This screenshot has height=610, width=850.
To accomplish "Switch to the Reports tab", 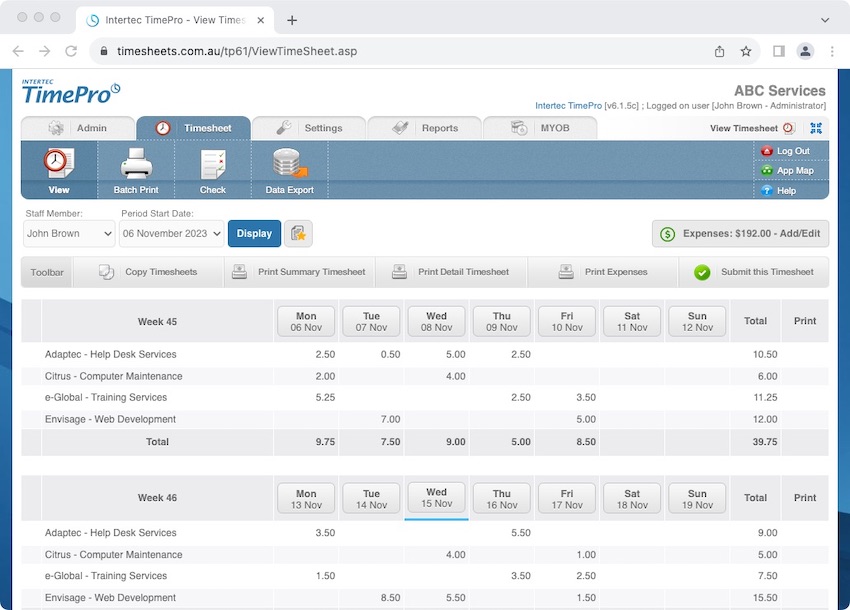I will click(x=425, y=129).
